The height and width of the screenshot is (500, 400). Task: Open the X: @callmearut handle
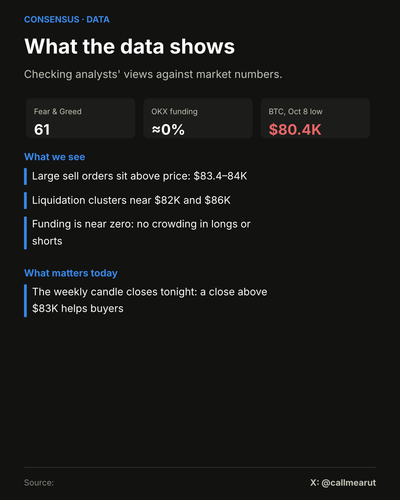click(x=343, y=483)
